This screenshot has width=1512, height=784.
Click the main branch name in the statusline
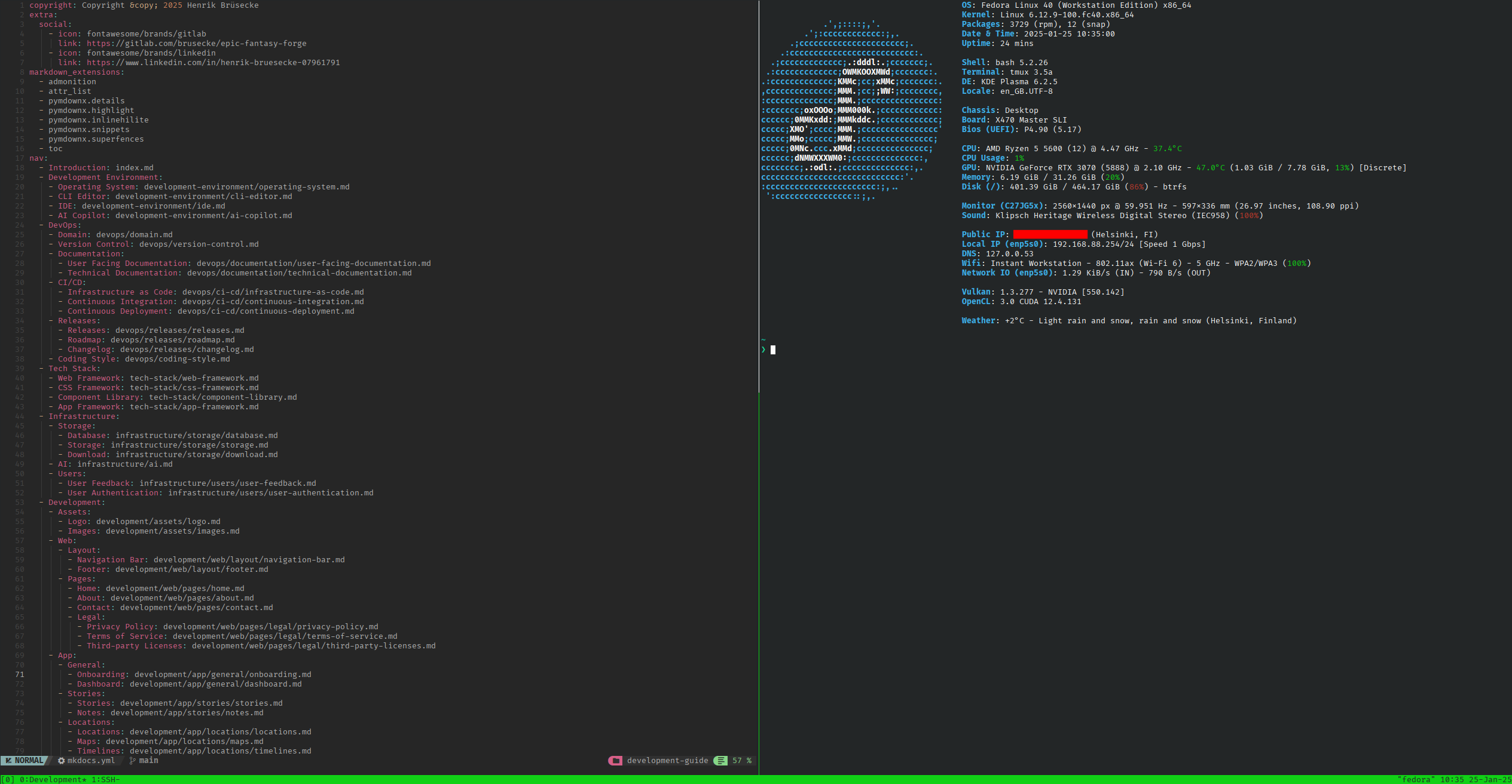click(148, 761)
